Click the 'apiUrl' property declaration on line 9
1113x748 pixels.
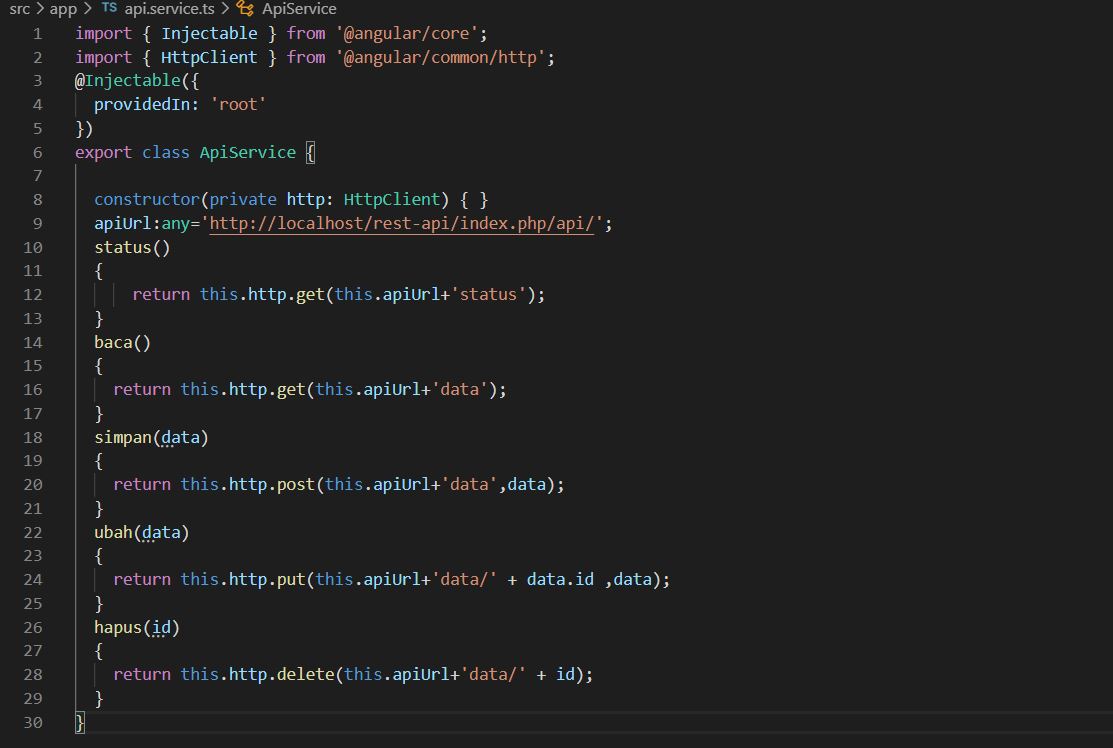123,224
